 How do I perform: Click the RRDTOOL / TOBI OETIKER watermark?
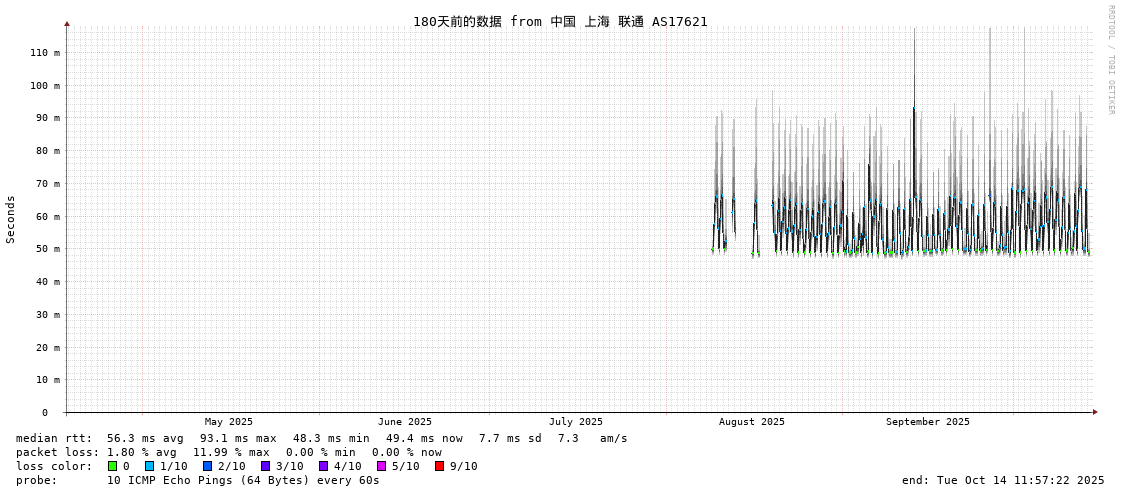coord(1110,60)
